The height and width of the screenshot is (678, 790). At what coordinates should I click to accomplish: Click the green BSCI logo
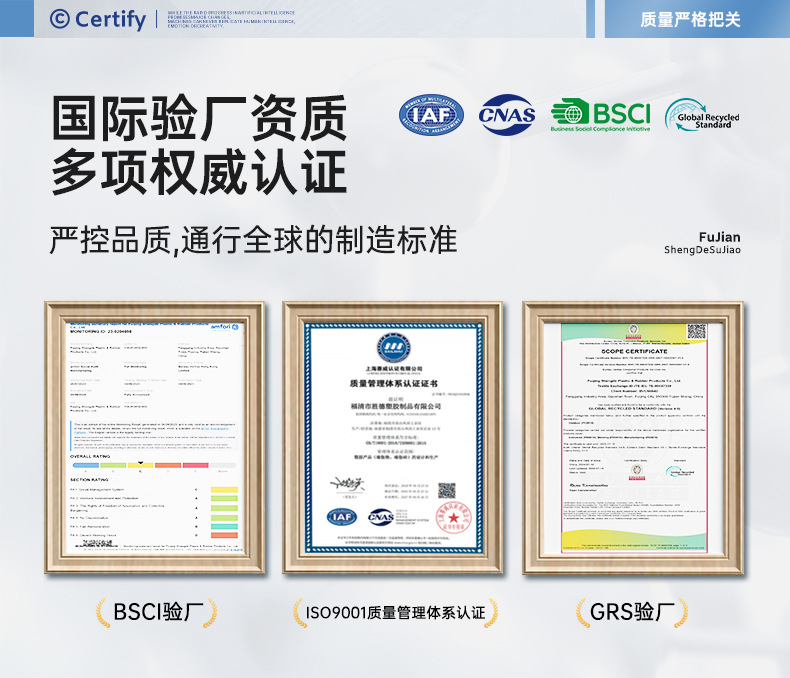(600, 115)
